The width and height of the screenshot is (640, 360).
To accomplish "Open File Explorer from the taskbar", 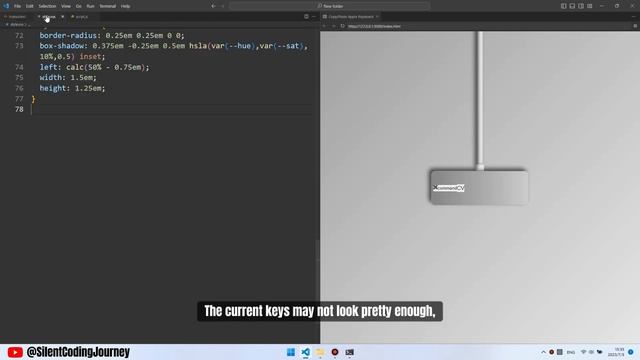I will (x=320, y=352).
